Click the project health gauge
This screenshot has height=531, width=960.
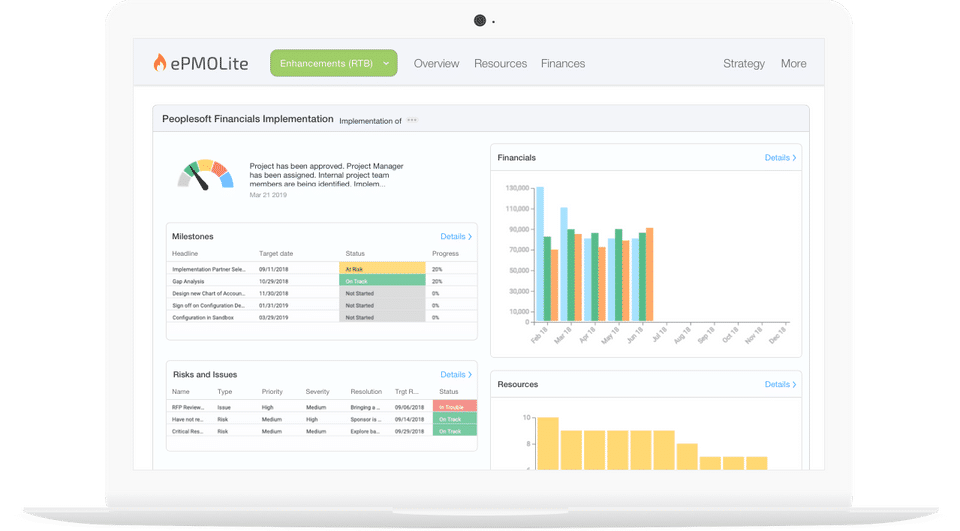[205, 175]
